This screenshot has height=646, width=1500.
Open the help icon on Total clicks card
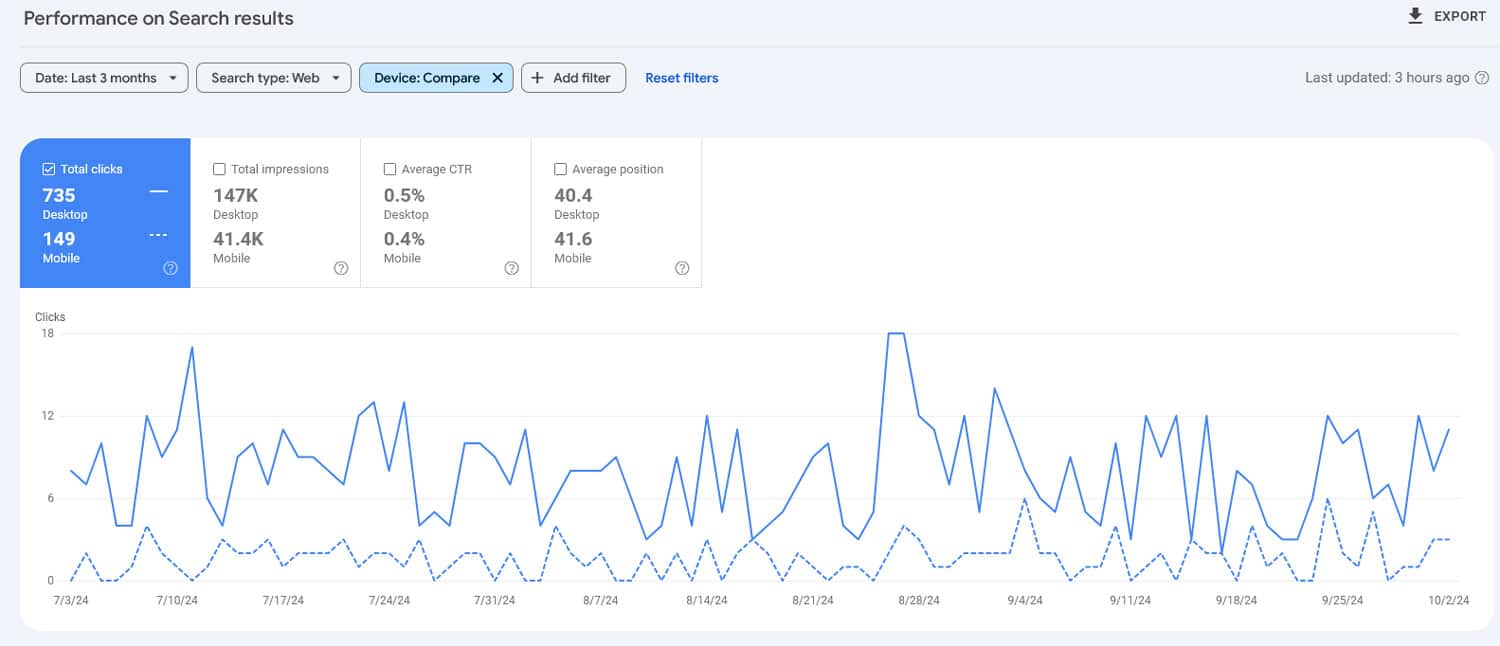(x=170, y=268)
